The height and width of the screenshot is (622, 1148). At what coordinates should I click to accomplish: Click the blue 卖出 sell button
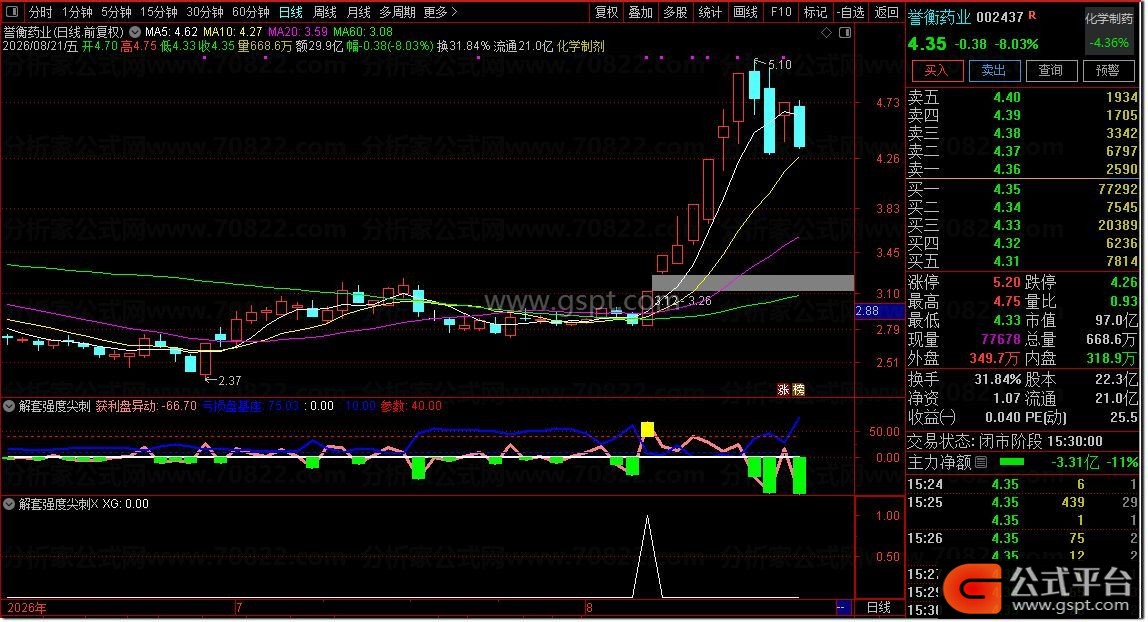(994, 70)
